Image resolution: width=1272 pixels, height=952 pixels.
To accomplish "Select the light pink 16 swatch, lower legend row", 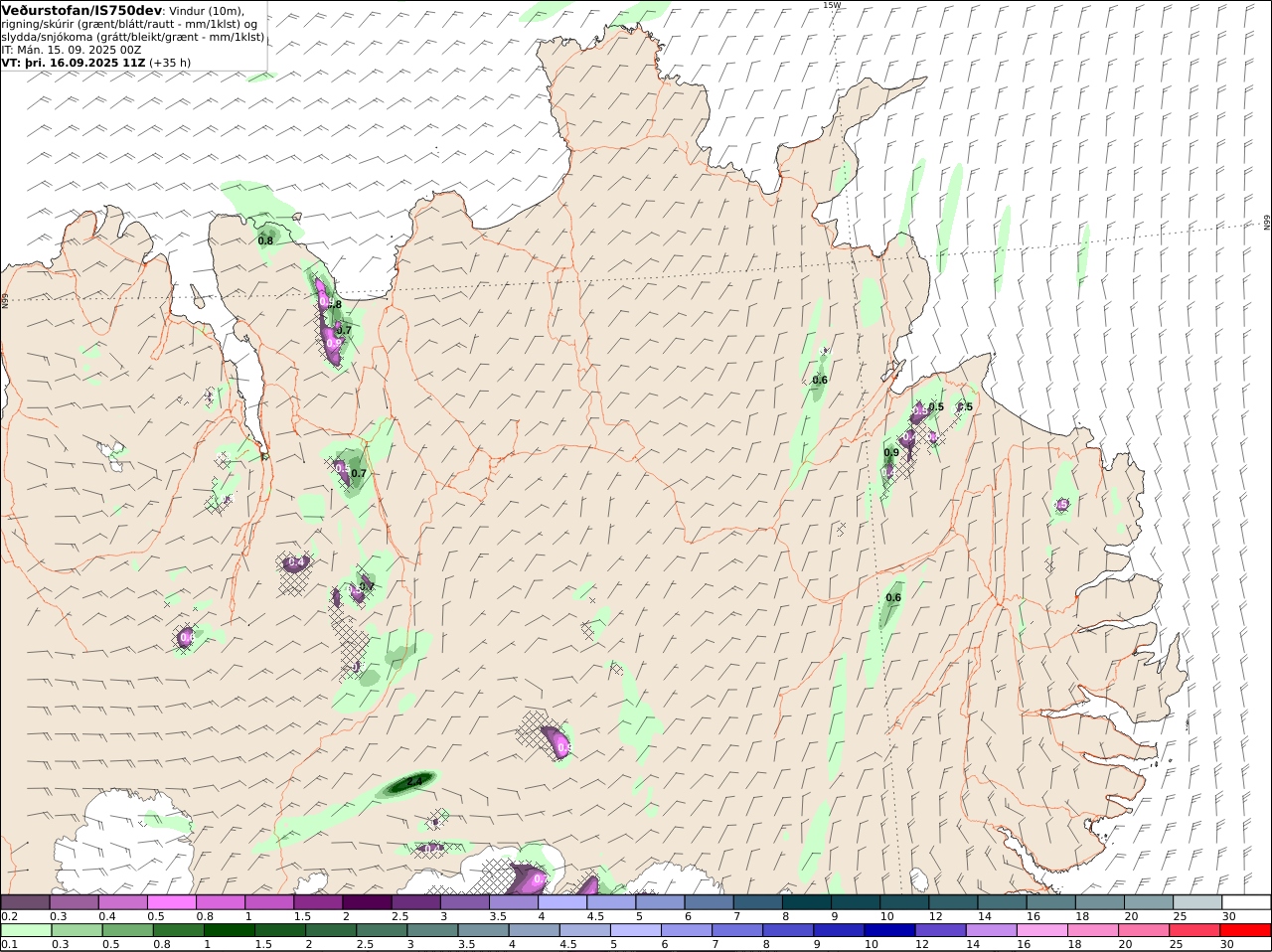I will (1042, 930).
